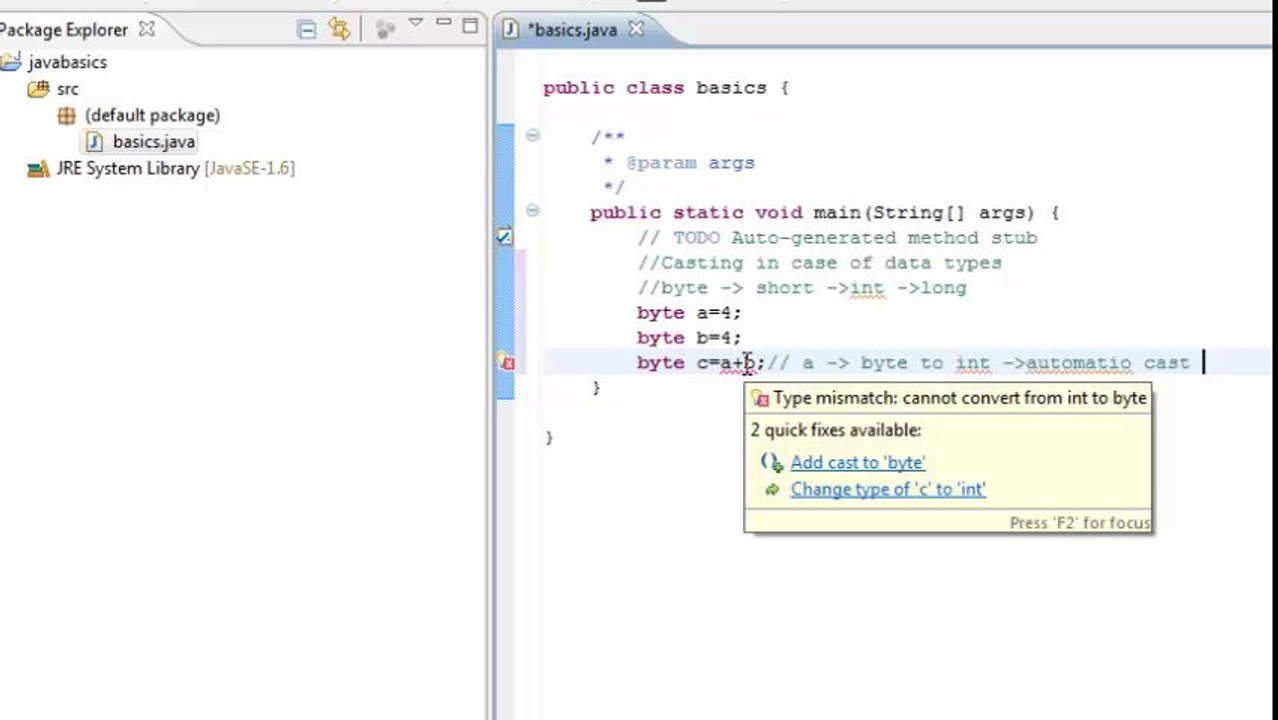Click the Java file icon on editor tab
The height and width of the screenshot is (720, 1278).
point(511,29)
